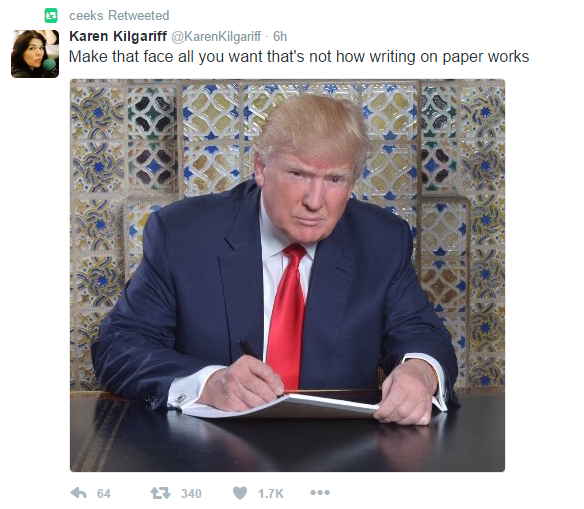Like the tweet with heart icon

coord(240,493)
